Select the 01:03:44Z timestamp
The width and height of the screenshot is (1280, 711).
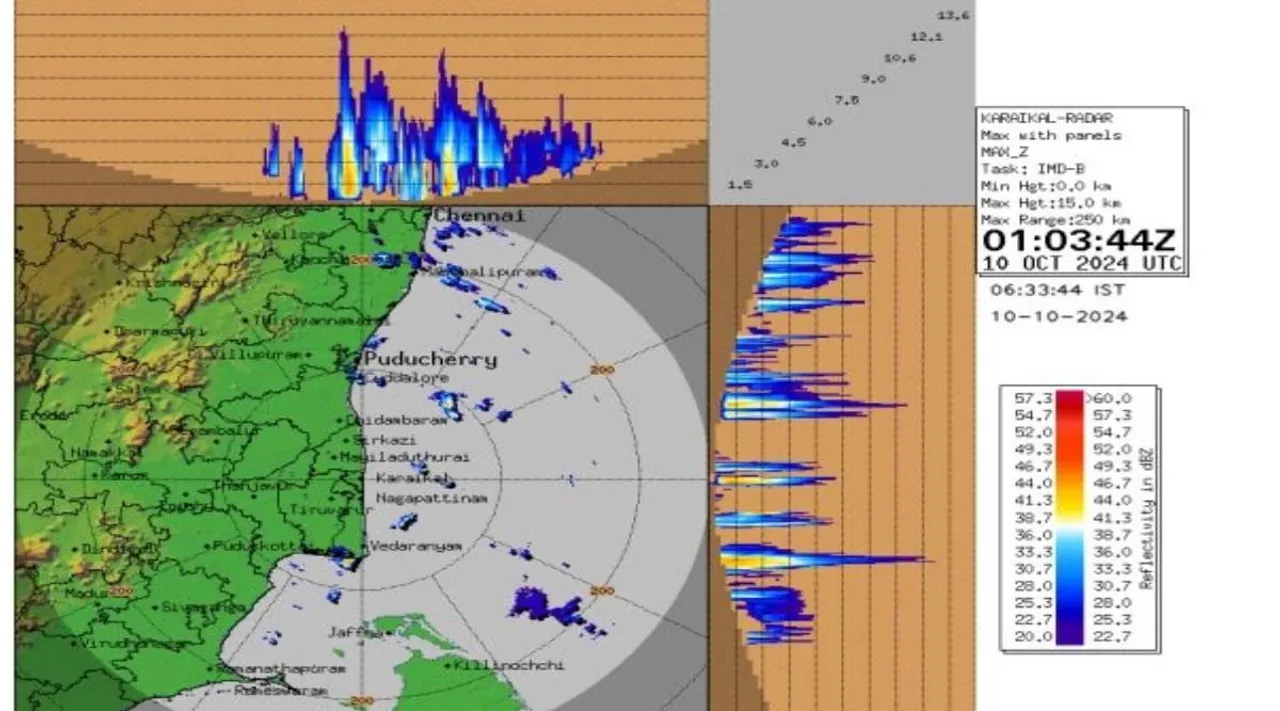tap(1080, 241)
